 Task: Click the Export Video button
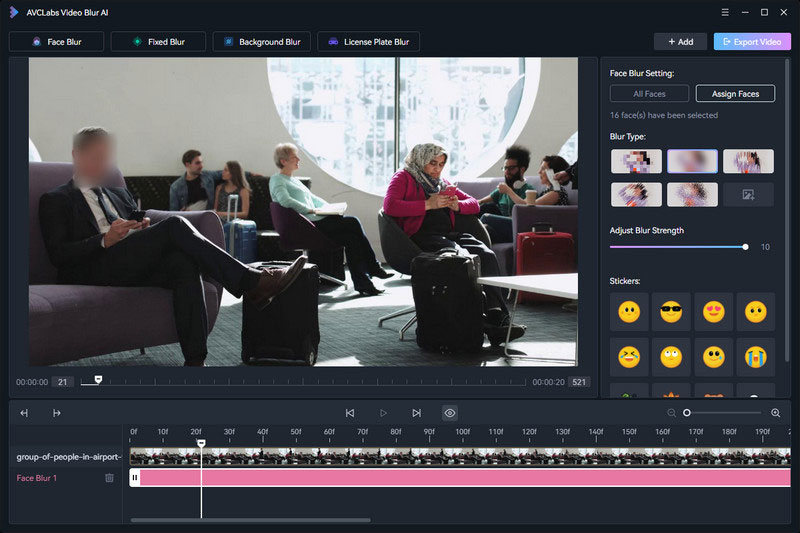752,42
